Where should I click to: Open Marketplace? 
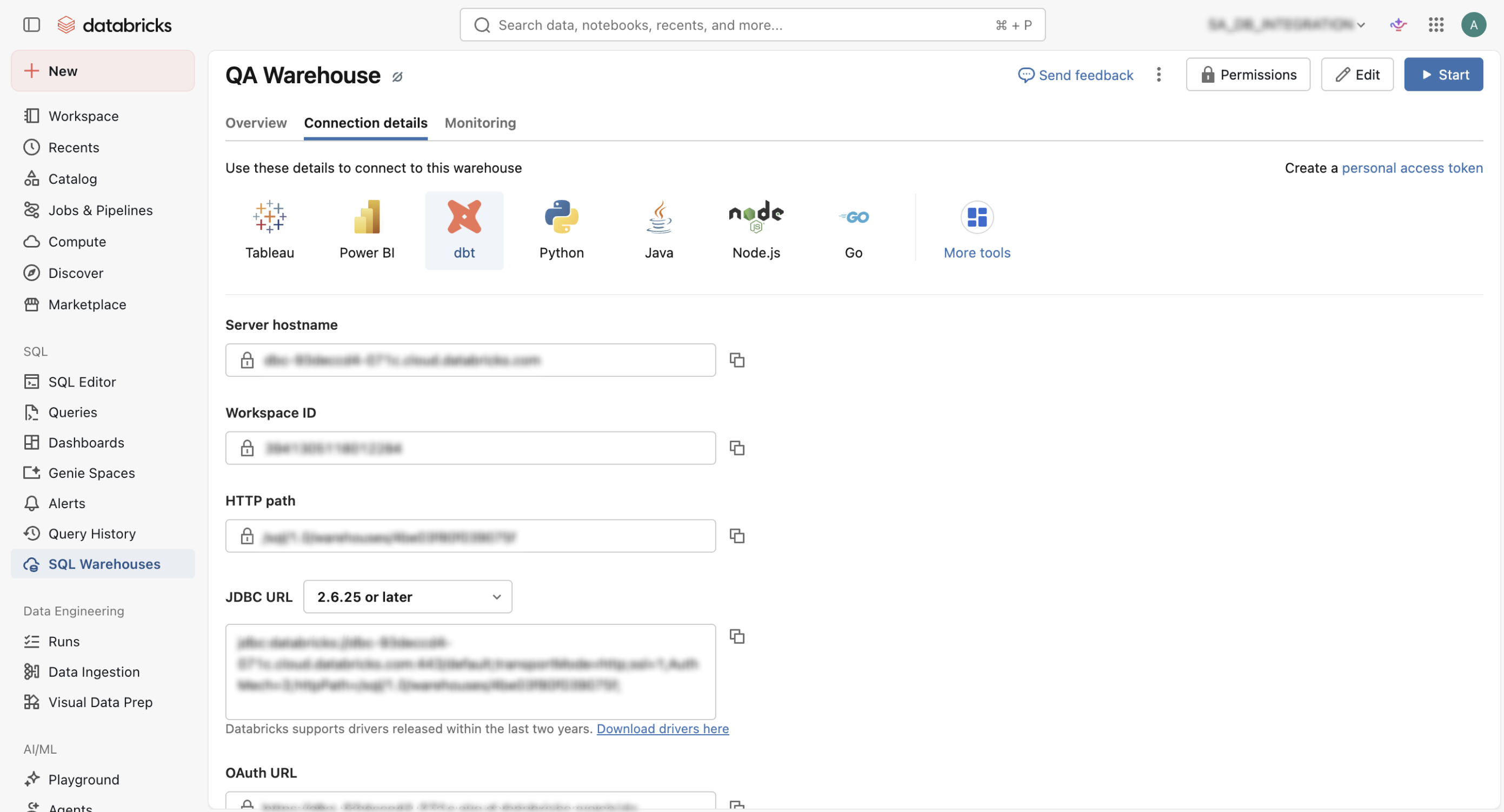pyautogui.click(x=103, y=305)
